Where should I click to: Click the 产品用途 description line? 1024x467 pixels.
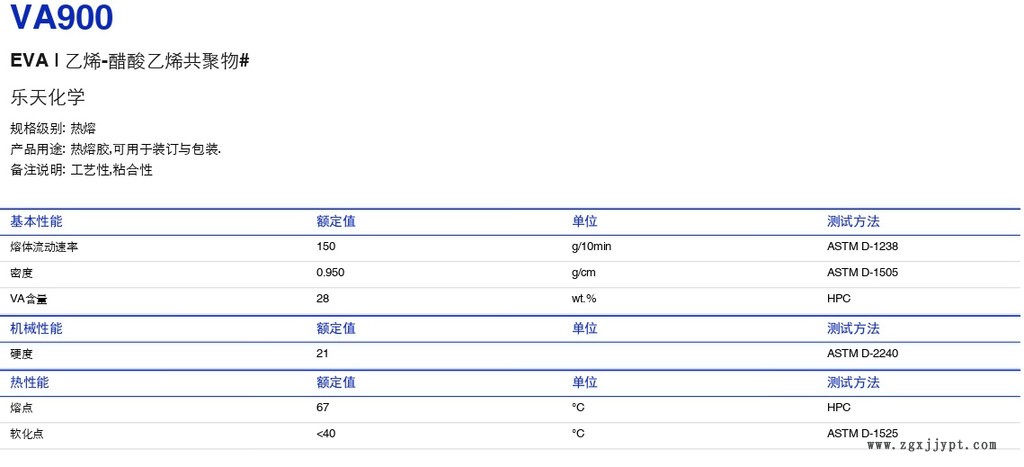tap(115, 149)
